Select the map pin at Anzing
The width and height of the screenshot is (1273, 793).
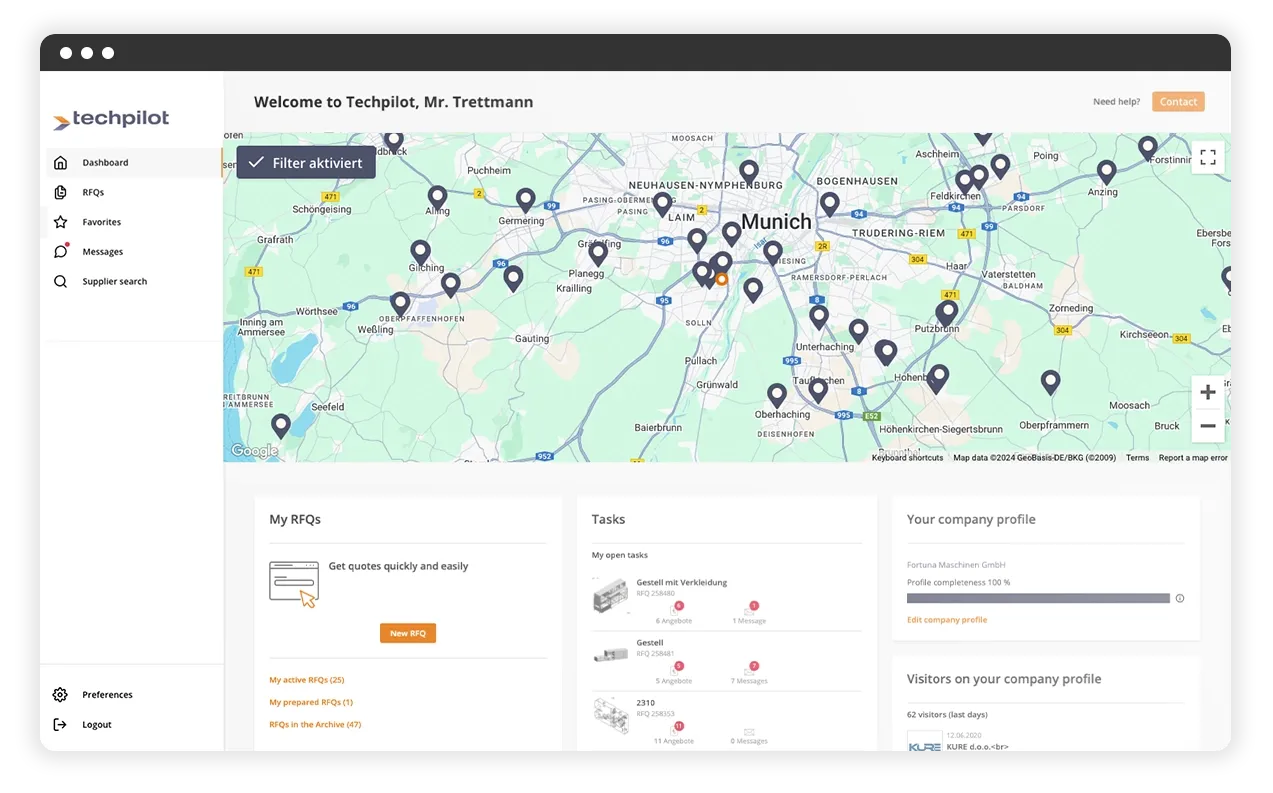click(1106, 172)
